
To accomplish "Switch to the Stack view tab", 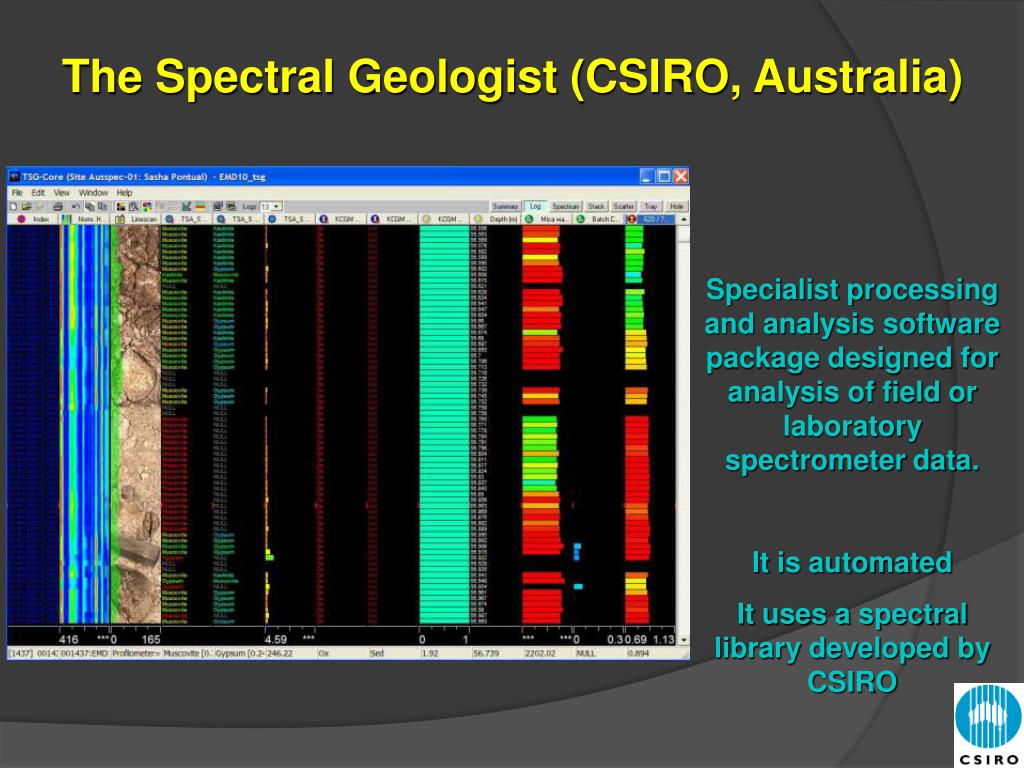I will pos(596,206).
